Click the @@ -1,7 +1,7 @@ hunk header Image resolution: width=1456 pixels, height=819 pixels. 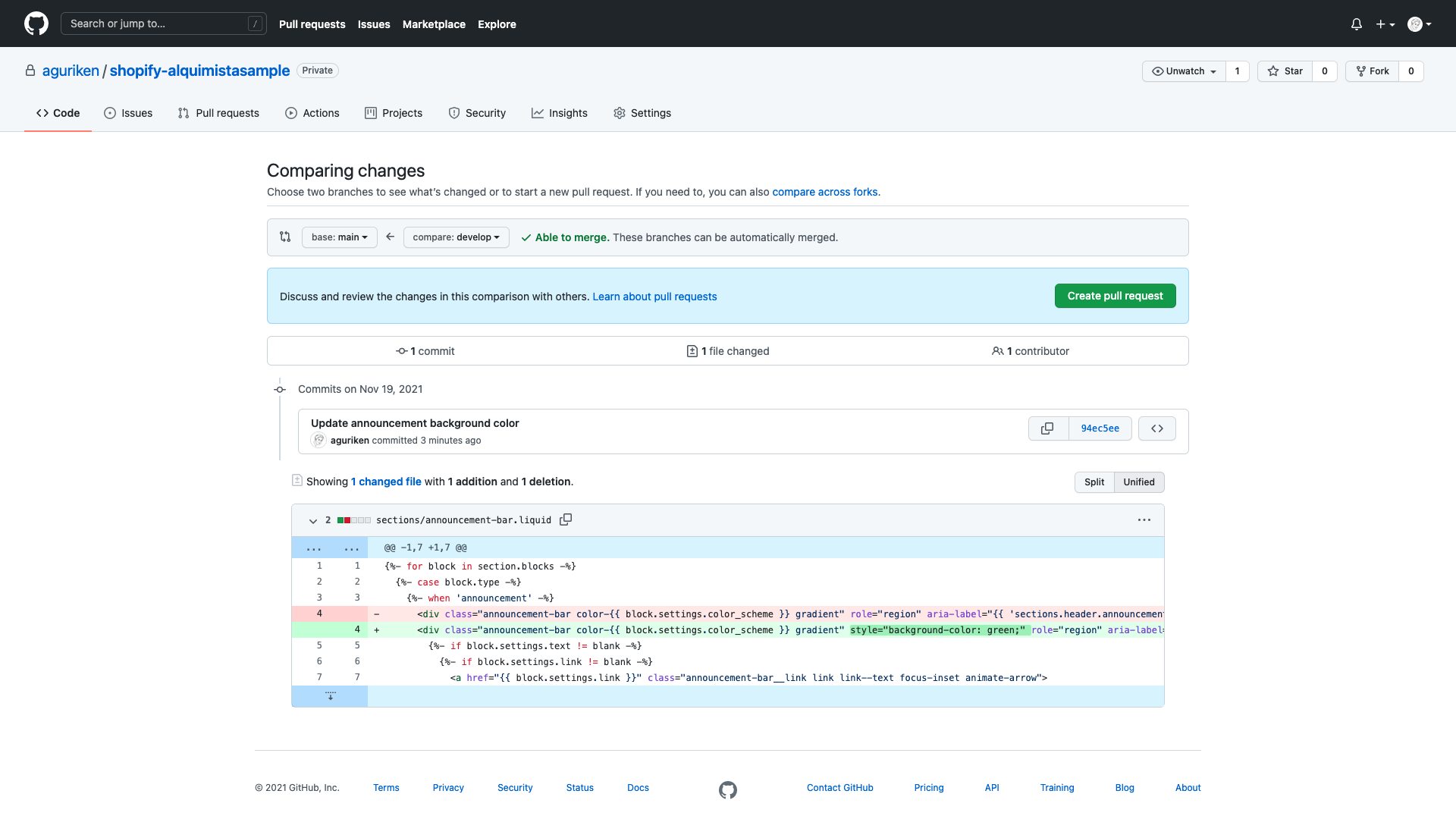[x=425, y=548]
